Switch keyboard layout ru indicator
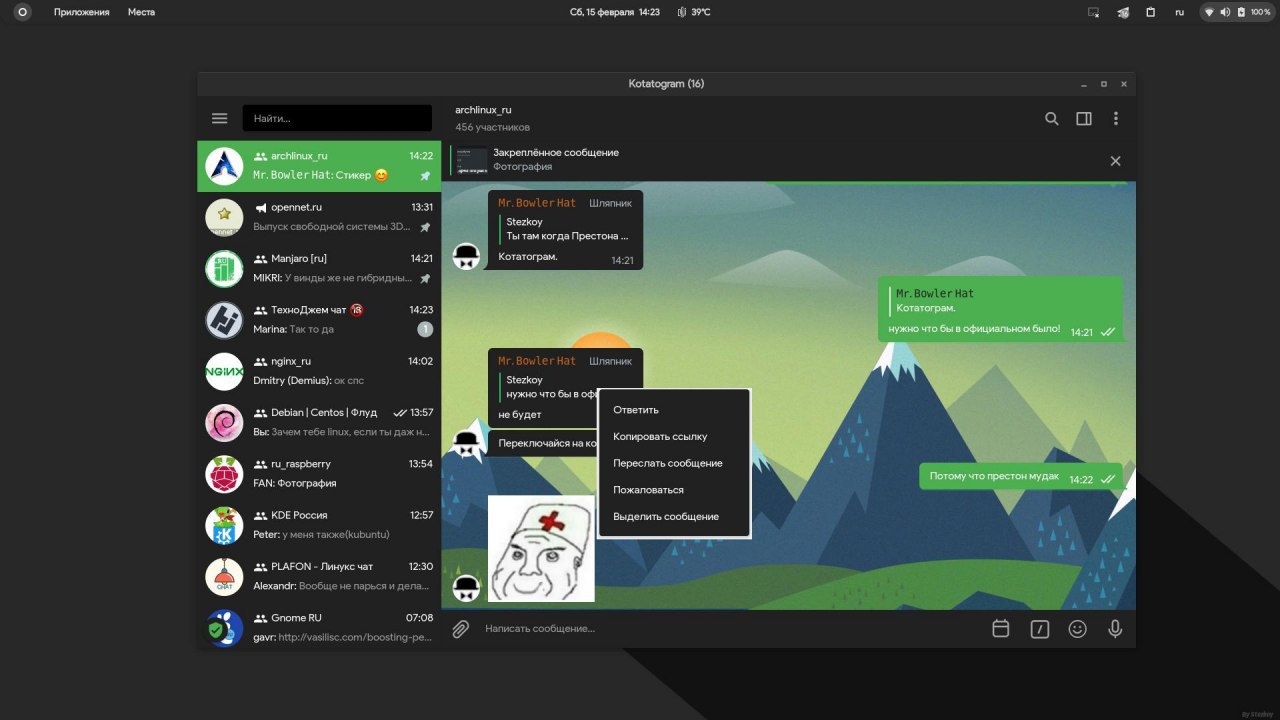Screen dimensions: 1280x720 click(x=1180, y=12)
